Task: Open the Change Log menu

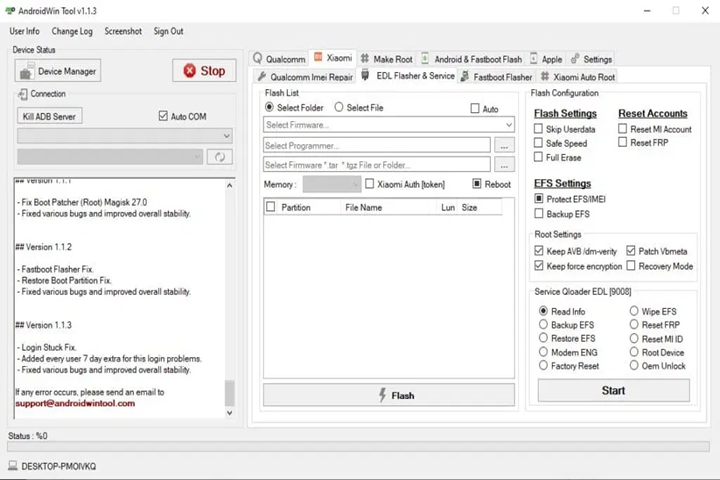Action: 72,31
